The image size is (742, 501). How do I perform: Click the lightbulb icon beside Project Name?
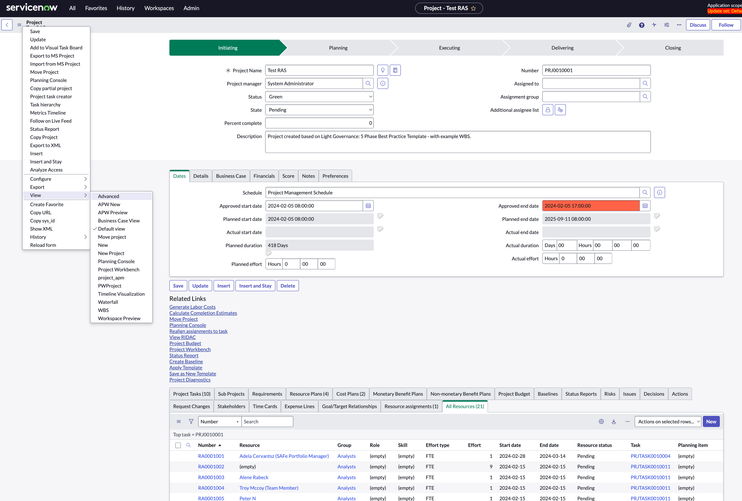[x=382, y=70]
